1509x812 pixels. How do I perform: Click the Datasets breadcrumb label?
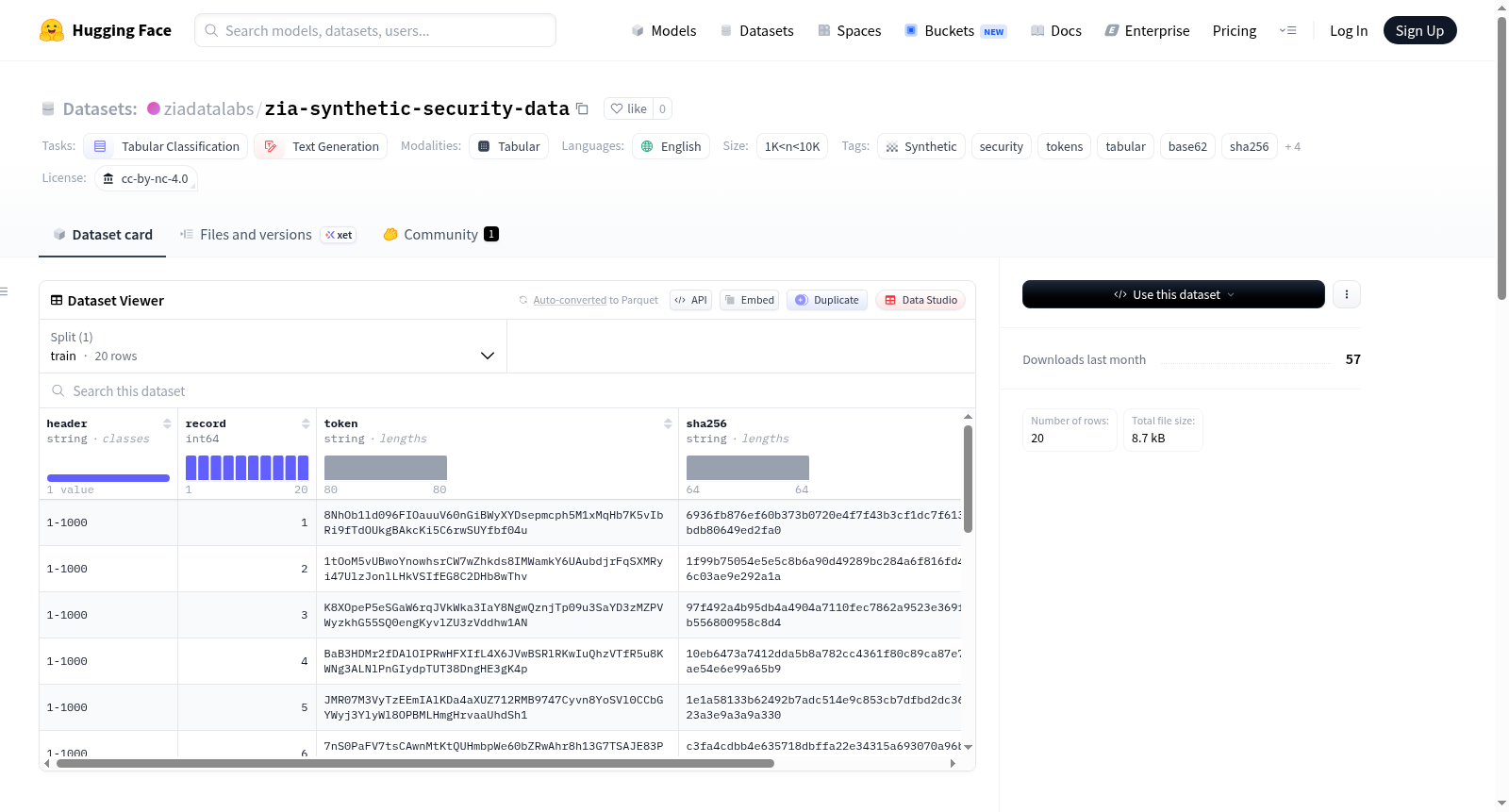tap(100, 108)
